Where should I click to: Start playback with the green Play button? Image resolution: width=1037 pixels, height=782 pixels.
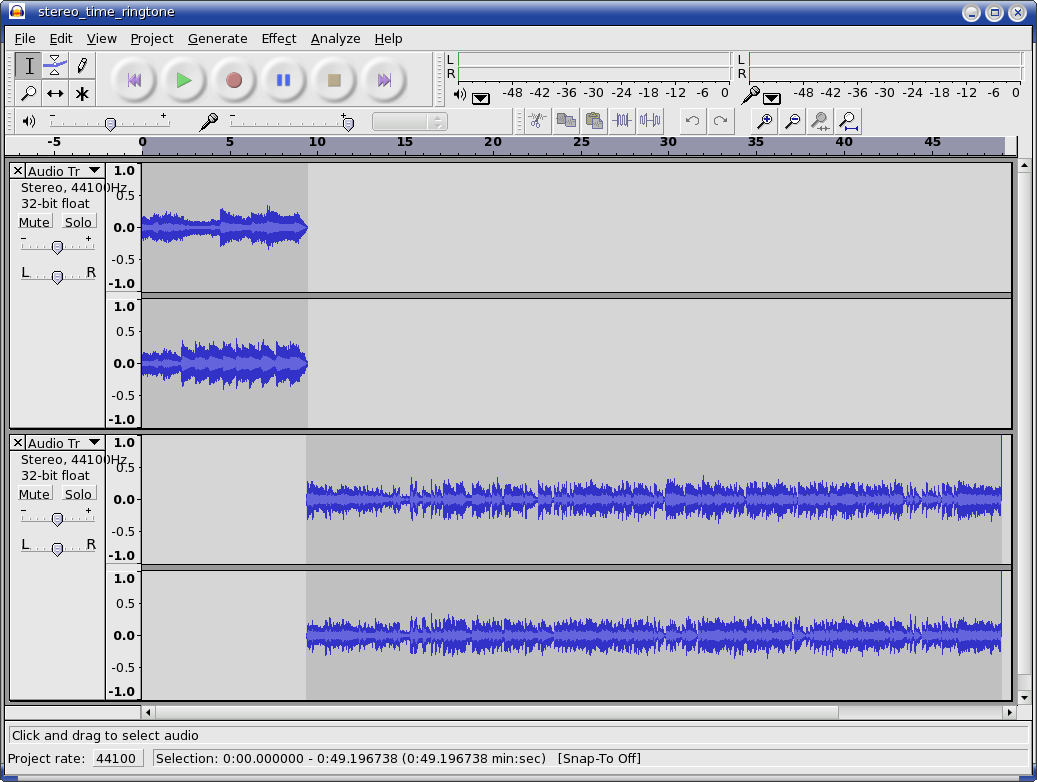tap(184, 80)
